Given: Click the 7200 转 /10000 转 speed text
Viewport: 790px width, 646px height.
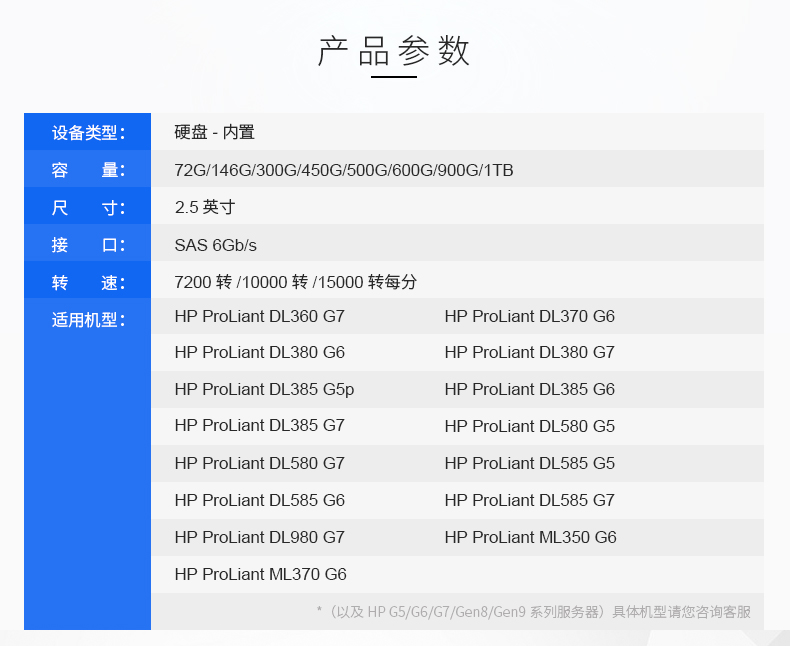Looking at the screenshot, I should 296,282.
